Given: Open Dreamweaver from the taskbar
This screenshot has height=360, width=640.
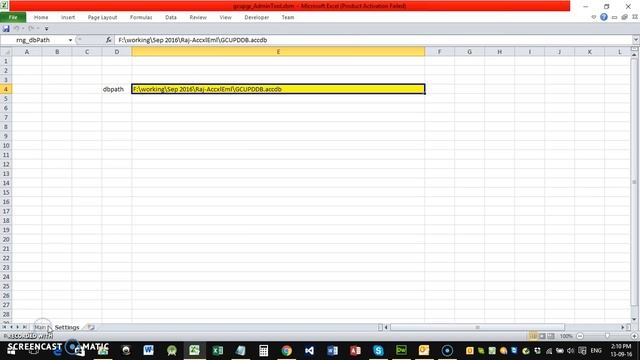Looking at the screenshot, I should 401,350.
